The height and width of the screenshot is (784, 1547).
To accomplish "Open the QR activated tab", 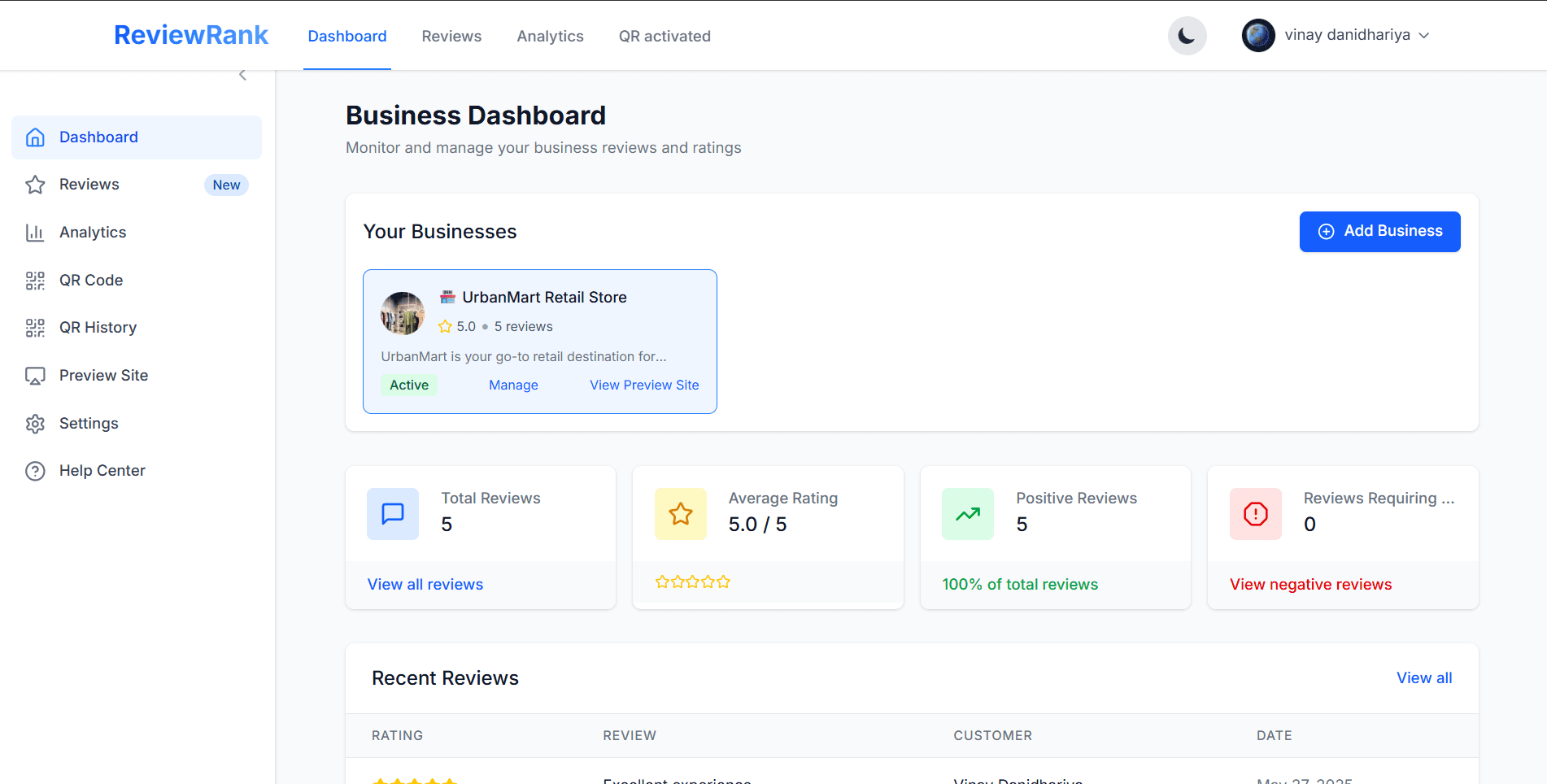I will [665, 36].
